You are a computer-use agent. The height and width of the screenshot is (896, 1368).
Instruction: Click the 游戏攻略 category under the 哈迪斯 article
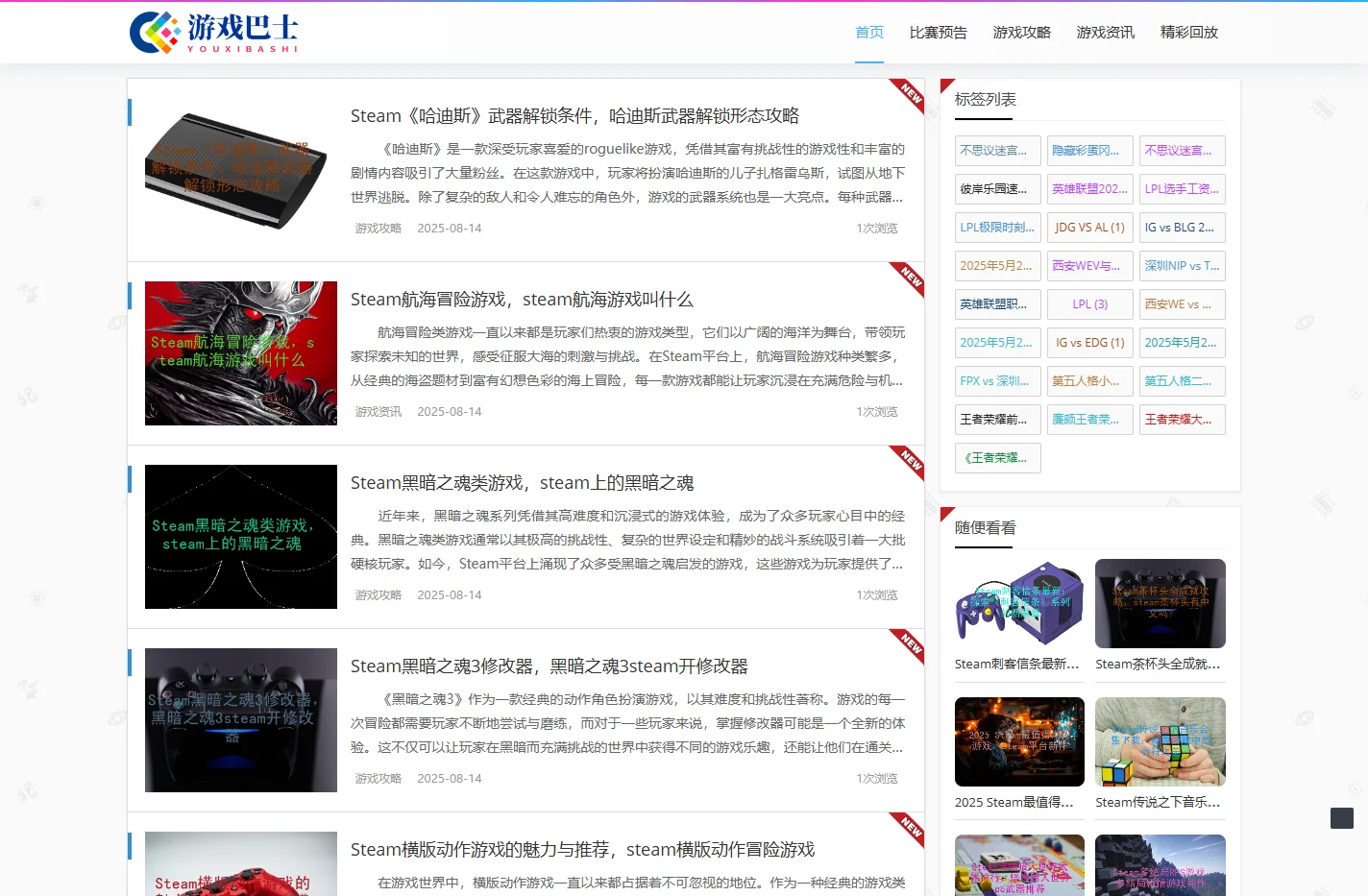click(x=379, y=229)
